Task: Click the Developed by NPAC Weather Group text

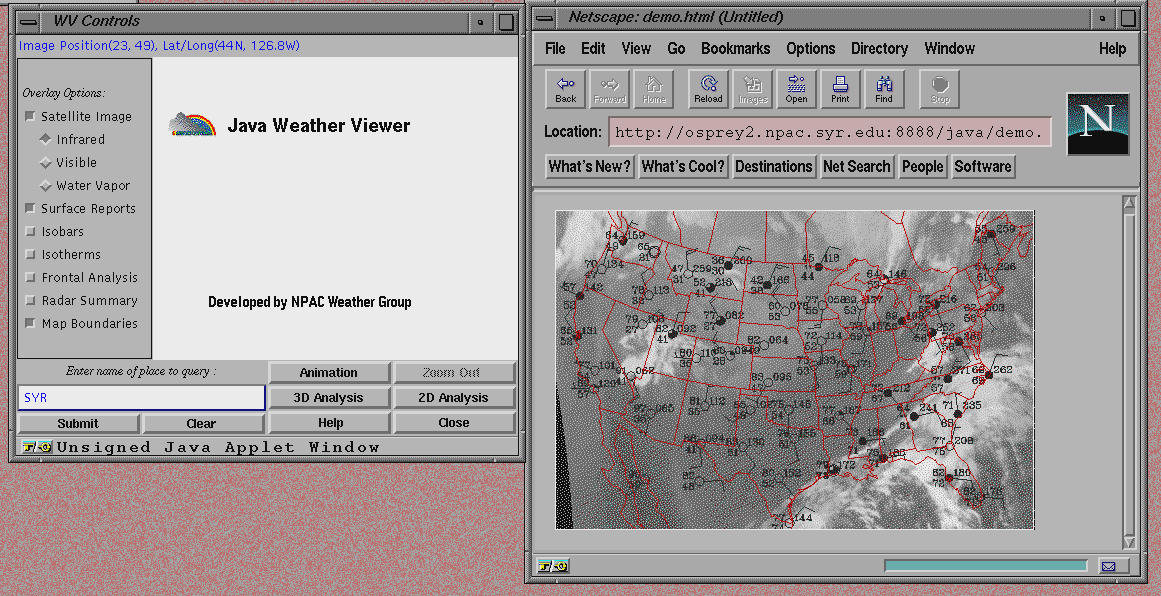Action: point(310,302)
